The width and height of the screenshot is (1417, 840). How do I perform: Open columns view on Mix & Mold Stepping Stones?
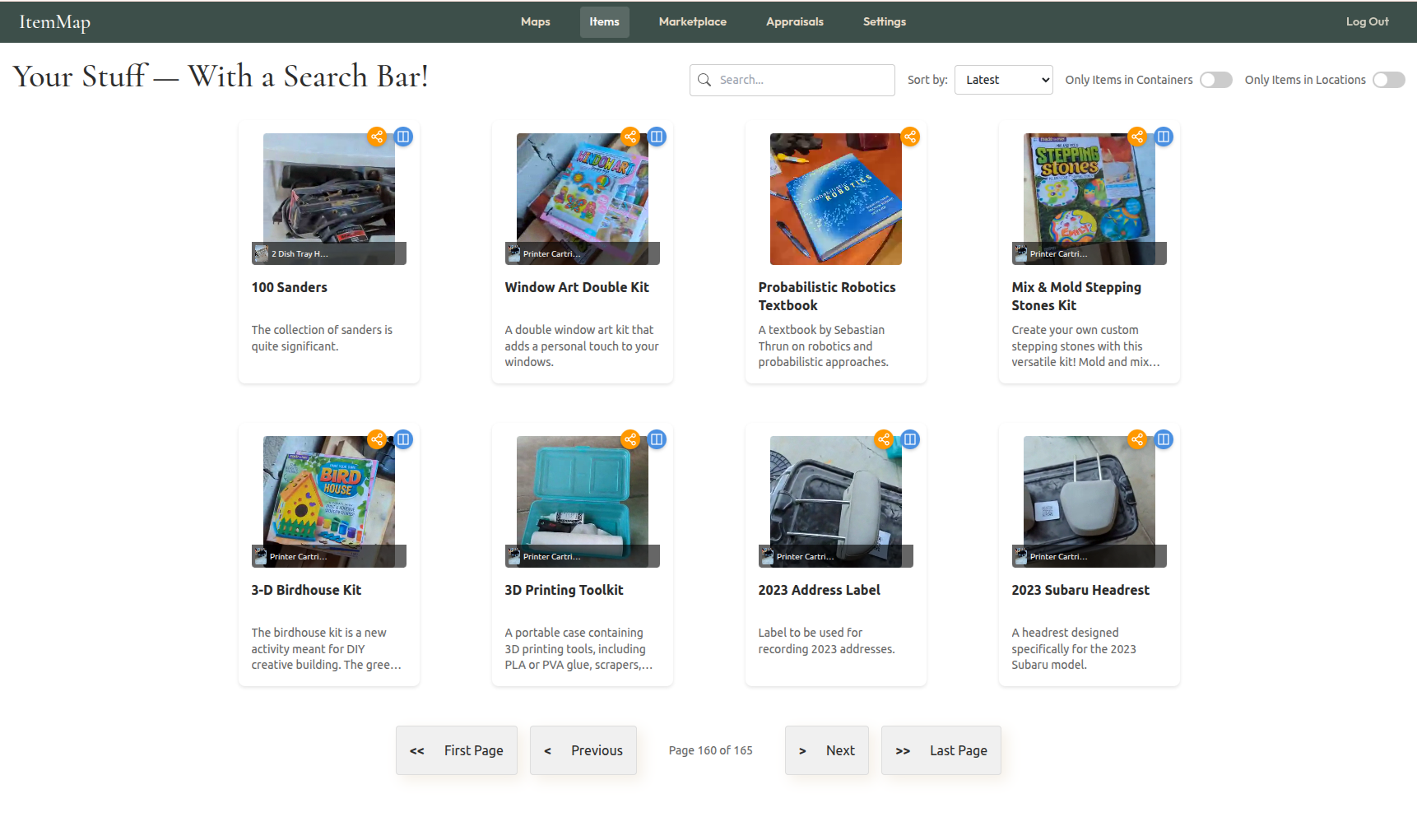pos(1164,137)
